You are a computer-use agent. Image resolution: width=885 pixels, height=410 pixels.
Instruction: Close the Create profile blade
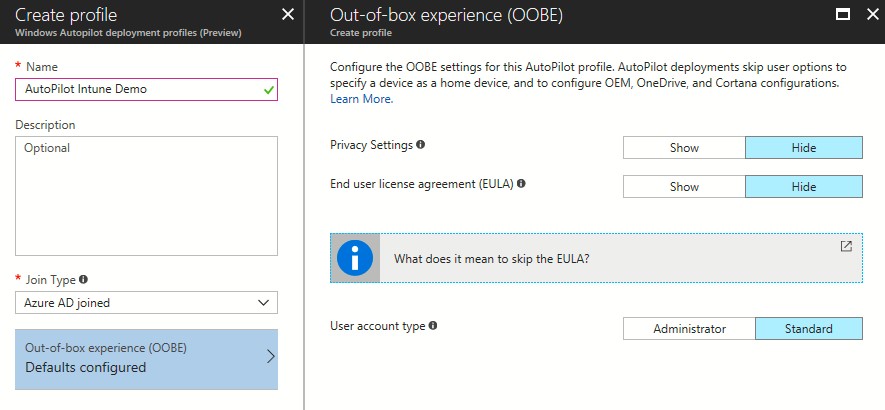tap(288, 14)
